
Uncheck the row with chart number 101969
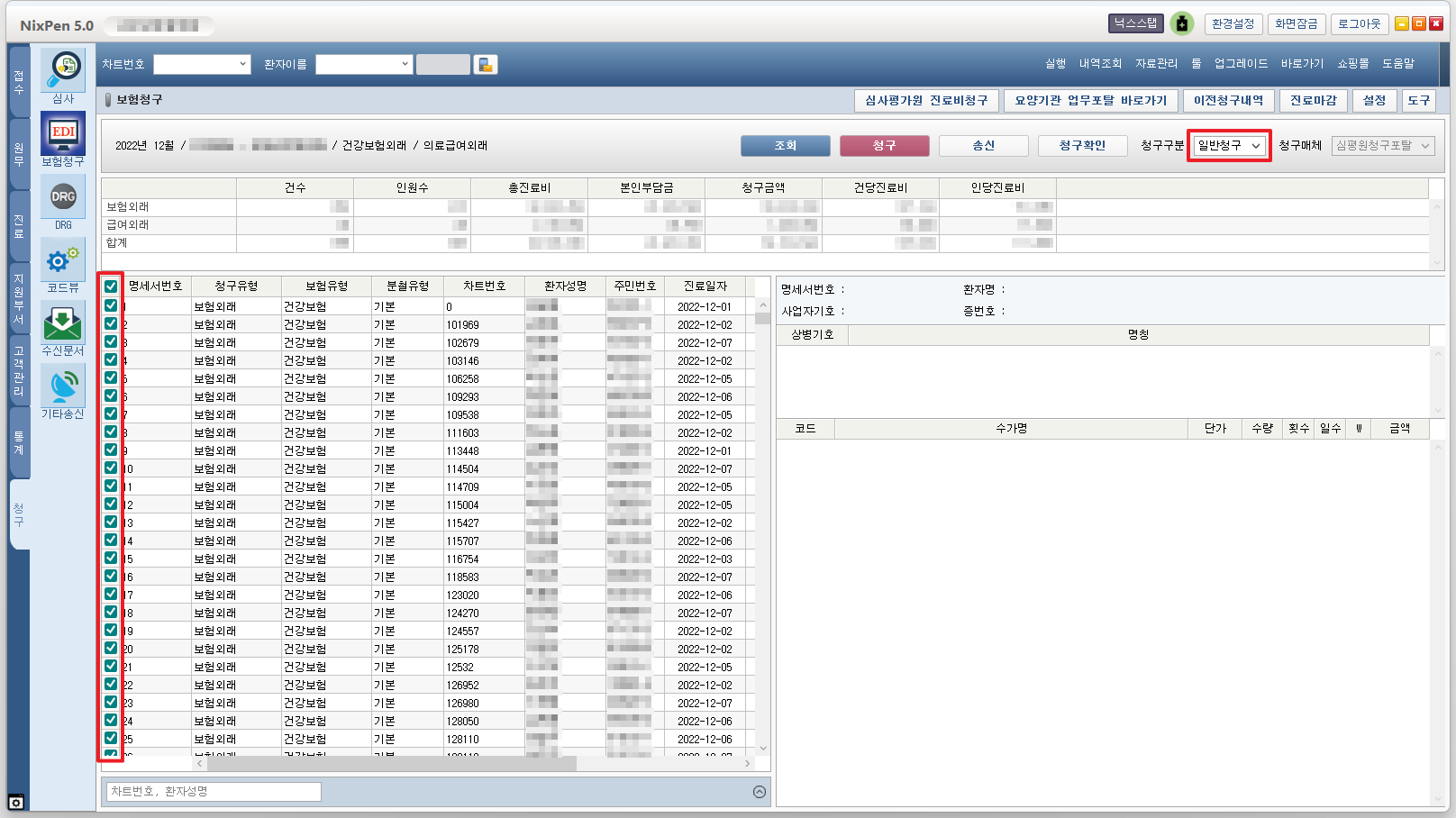point(111,324)
